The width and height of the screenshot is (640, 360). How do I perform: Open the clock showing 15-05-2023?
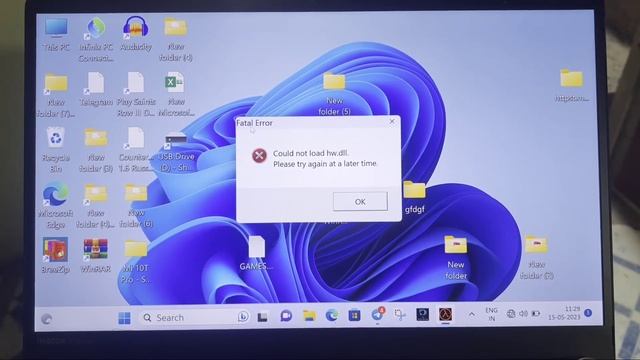564,313
